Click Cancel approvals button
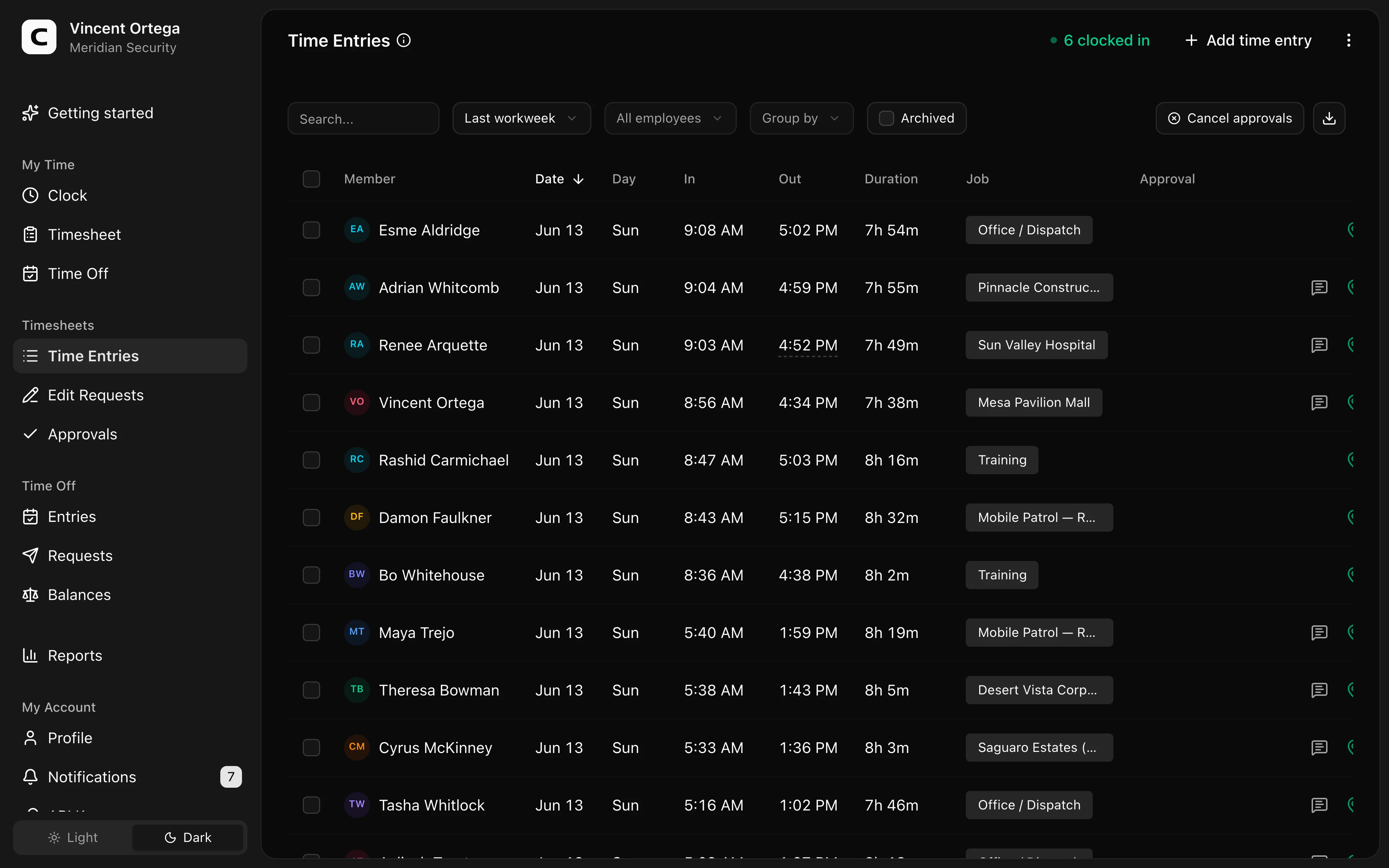 click(x=1229, y=118)
